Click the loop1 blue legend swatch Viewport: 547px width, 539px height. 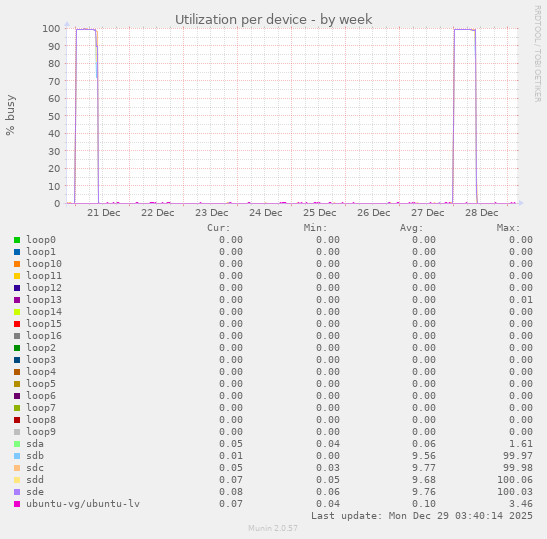(17, 252)
